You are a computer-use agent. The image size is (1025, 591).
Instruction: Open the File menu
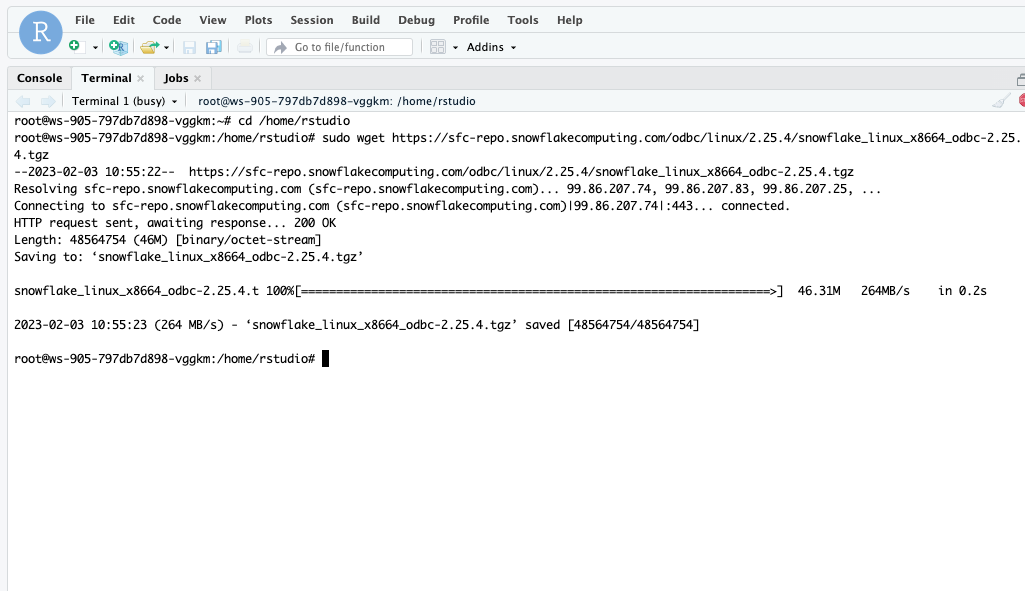click(x=85, y=20)
